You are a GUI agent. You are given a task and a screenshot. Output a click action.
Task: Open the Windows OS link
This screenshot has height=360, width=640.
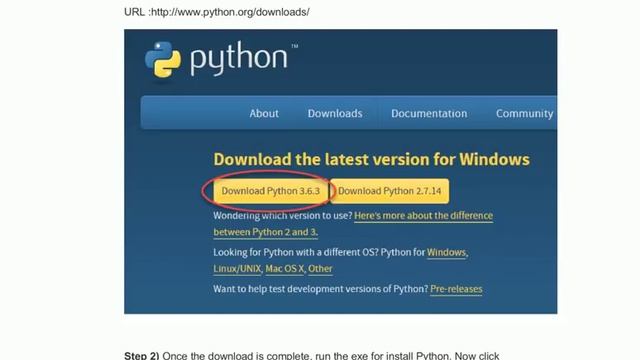click(446, 253)
